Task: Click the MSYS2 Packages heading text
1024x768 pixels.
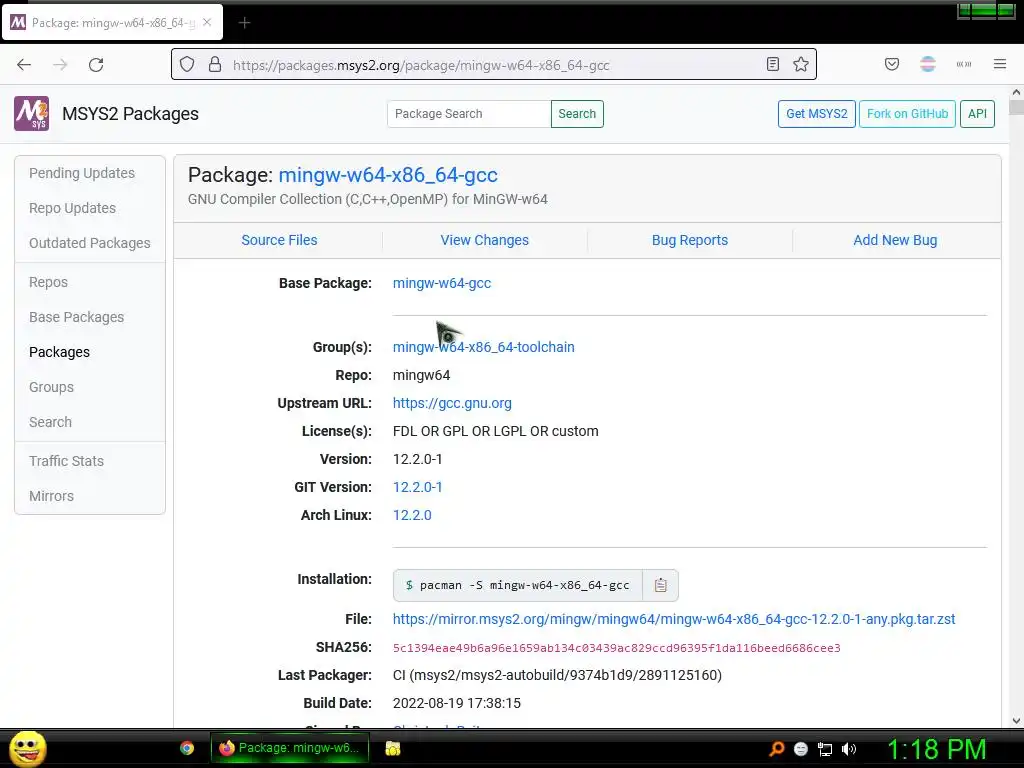Action: tap(131, 114)
